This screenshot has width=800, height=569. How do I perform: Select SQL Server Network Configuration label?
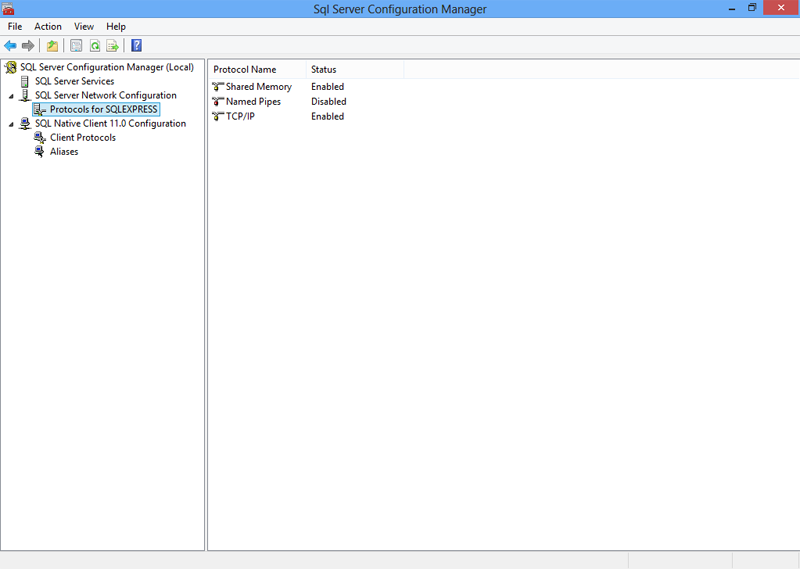point(106,95)
